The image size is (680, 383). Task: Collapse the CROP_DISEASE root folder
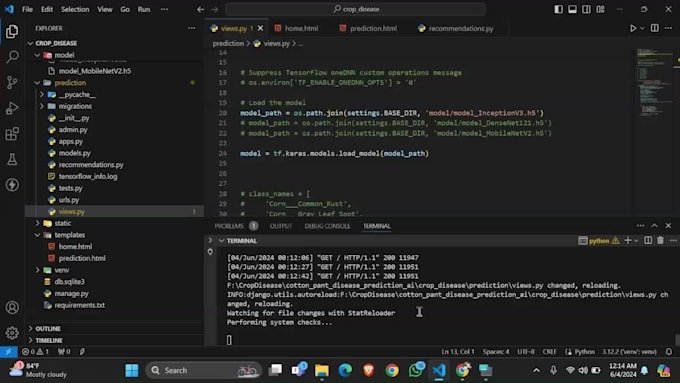pos(30,43)
